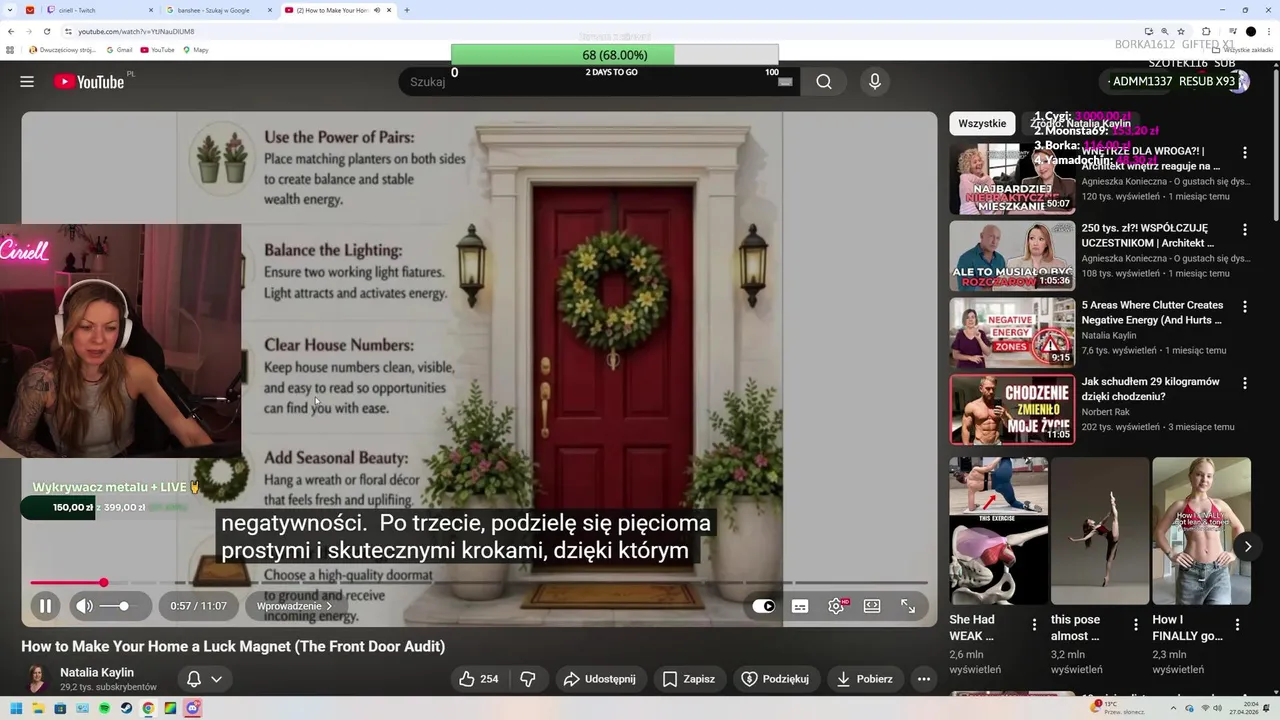The image size is (1280, 720).
Task: Open the Natalia Kaylin channel link
Action: point(97,672)
